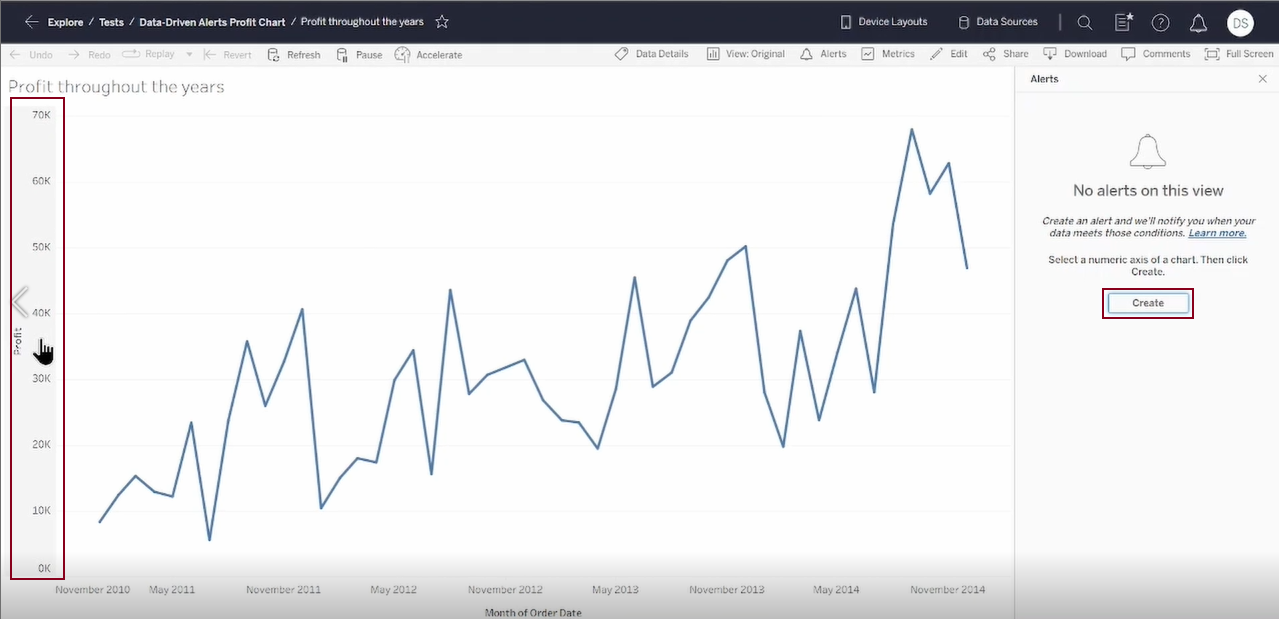
Task: Click the Create alert button
Action: pyautogui.click(x=1148, y=303)
